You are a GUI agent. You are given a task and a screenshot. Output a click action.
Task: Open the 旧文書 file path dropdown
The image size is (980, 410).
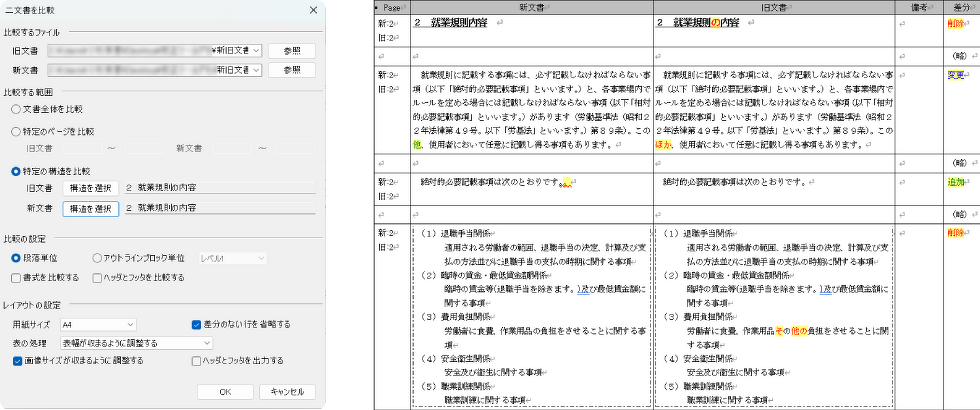point(257,49)
